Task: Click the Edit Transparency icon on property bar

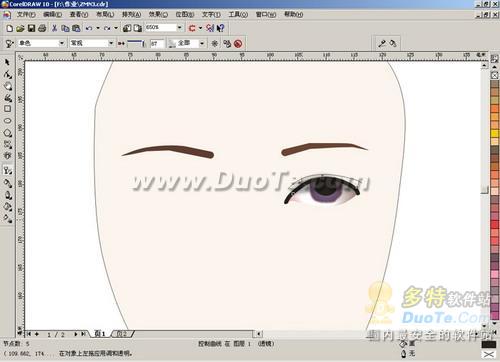Action: (9, 43)
